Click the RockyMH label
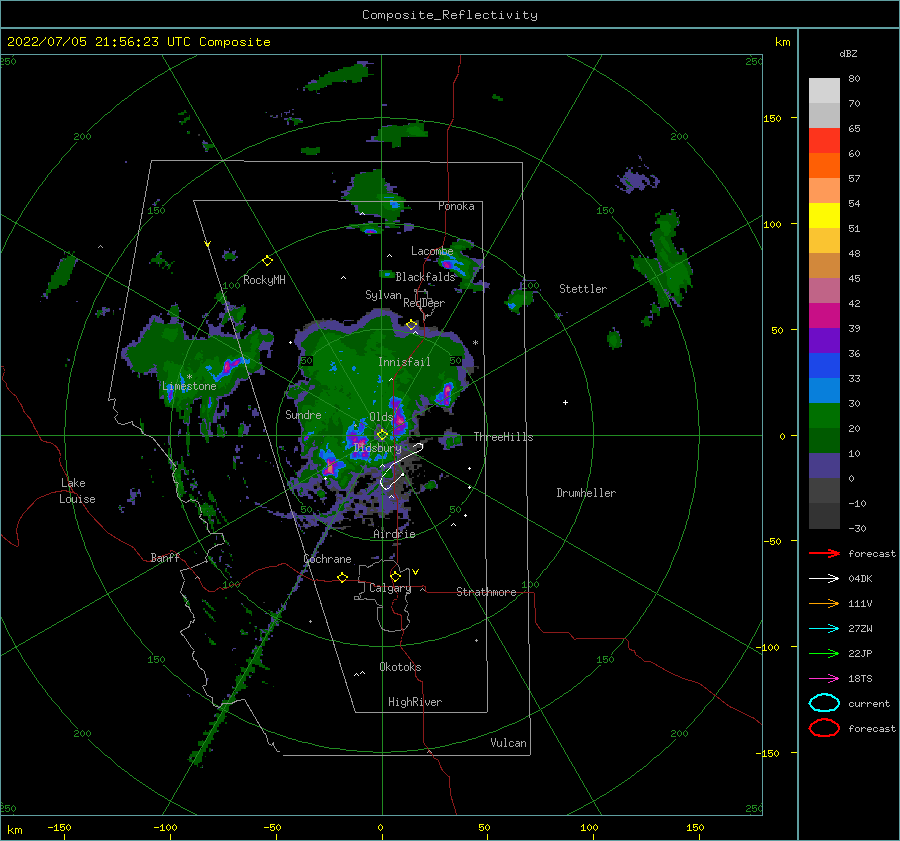 point(264,280)
